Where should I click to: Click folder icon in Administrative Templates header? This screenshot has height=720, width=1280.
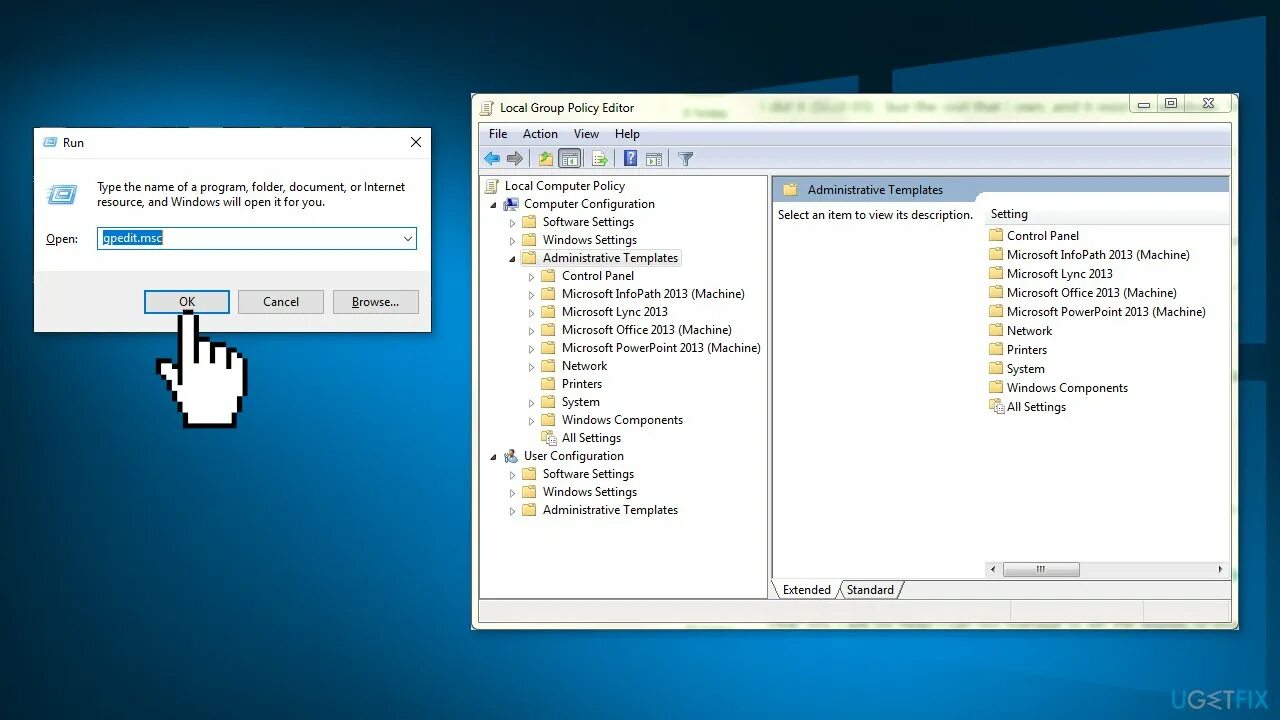tap(790, 190)
